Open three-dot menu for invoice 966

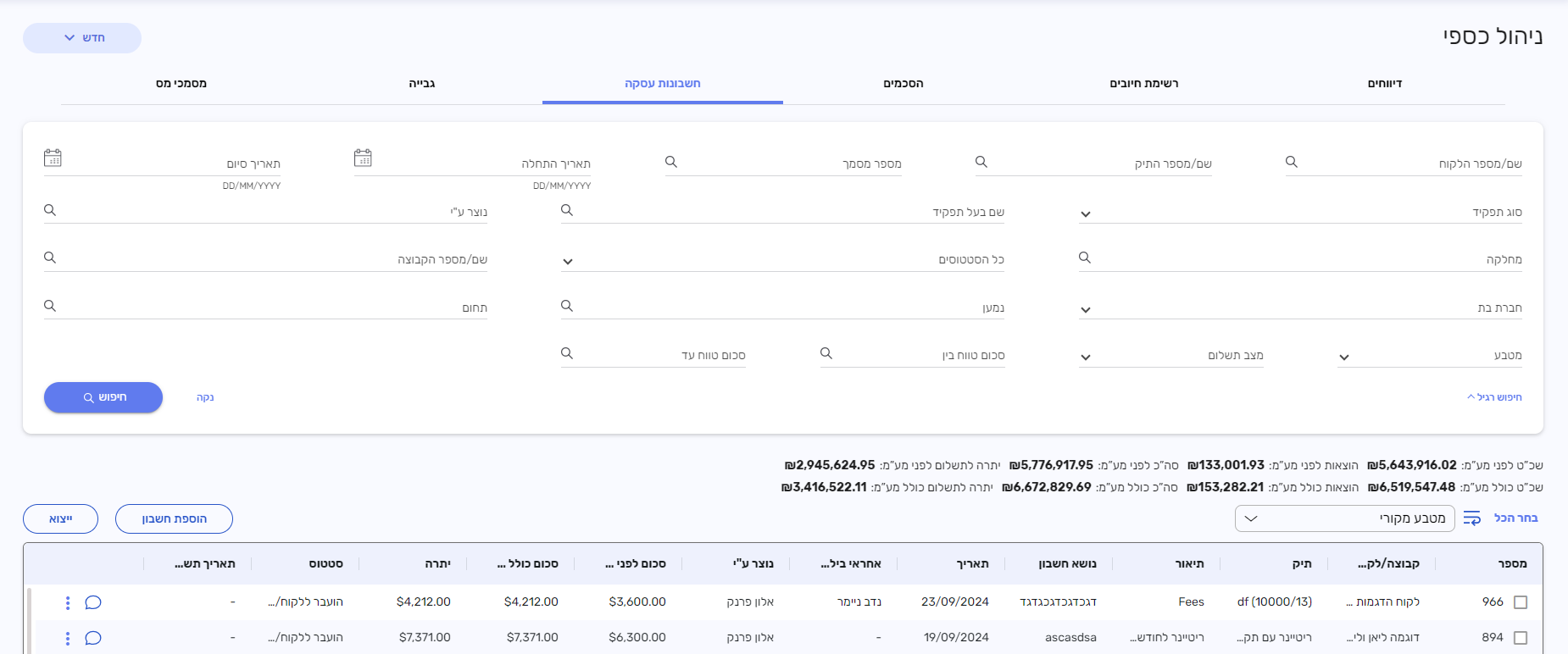68,602
